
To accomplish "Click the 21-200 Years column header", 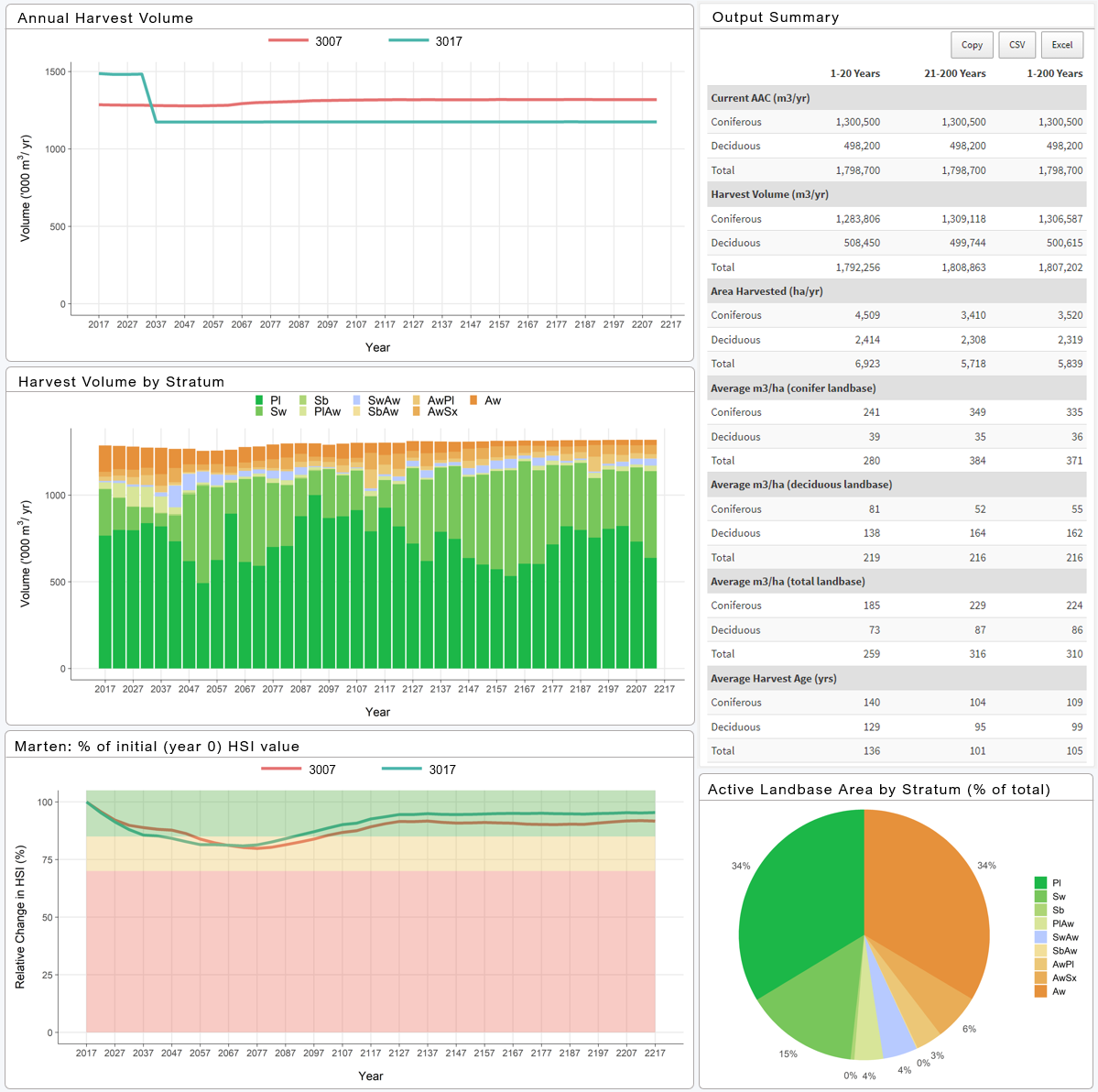I will 954,73.
